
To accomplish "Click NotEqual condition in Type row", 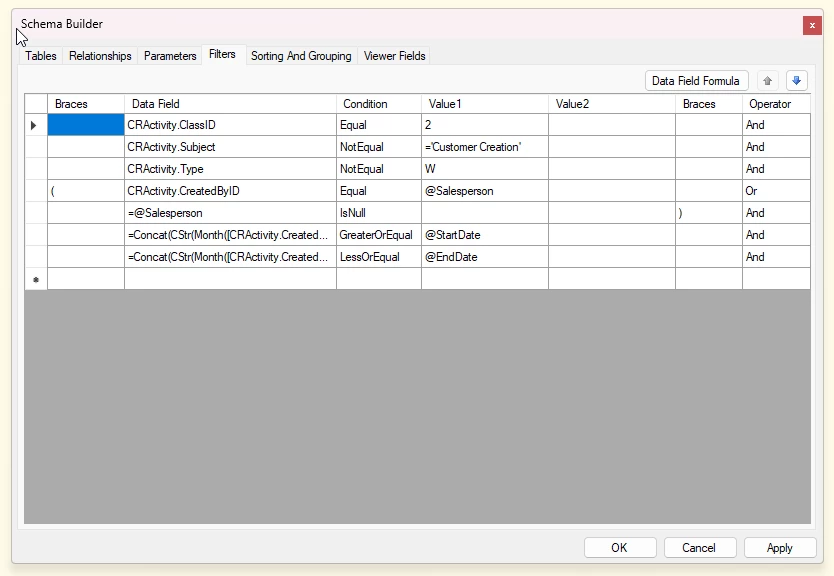I will [x=379, y=169].
